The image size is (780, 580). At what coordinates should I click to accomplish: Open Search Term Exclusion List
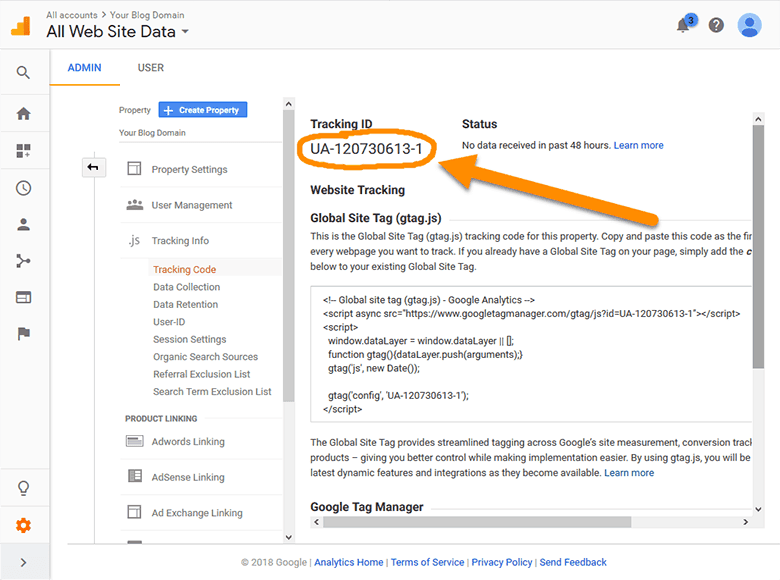(x=212, y=391)
